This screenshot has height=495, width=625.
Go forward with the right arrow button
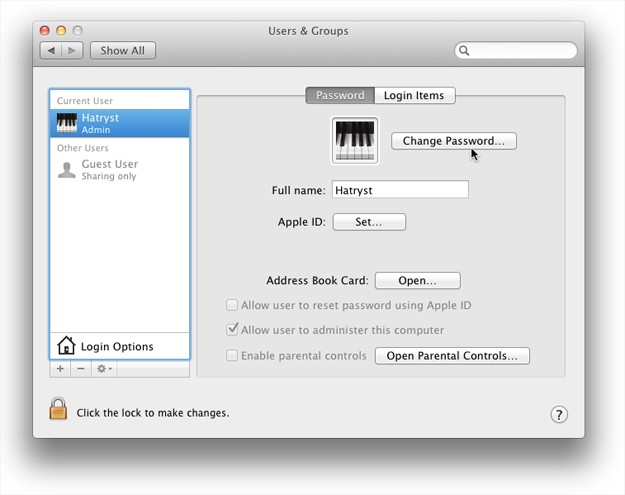pyautogui.click(x=72, y=51)
